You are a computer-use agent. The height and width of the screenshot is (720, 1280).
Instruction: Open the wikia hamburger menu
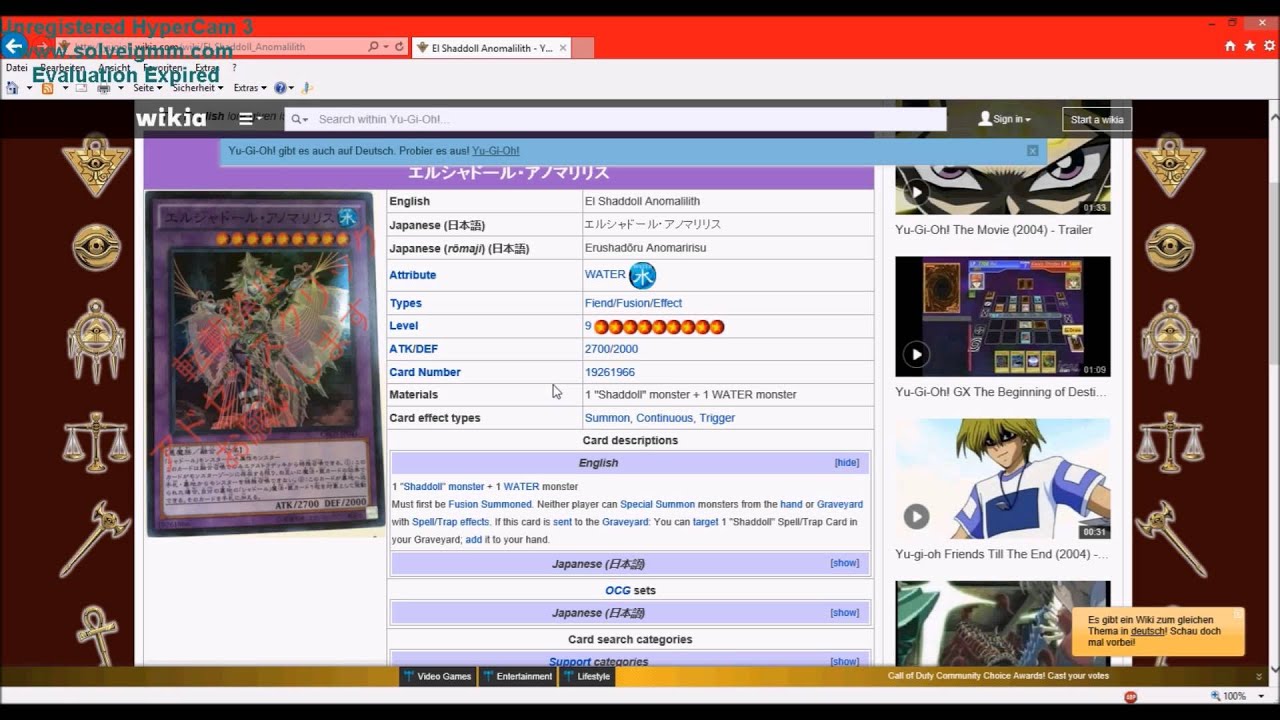pos(246,118)
